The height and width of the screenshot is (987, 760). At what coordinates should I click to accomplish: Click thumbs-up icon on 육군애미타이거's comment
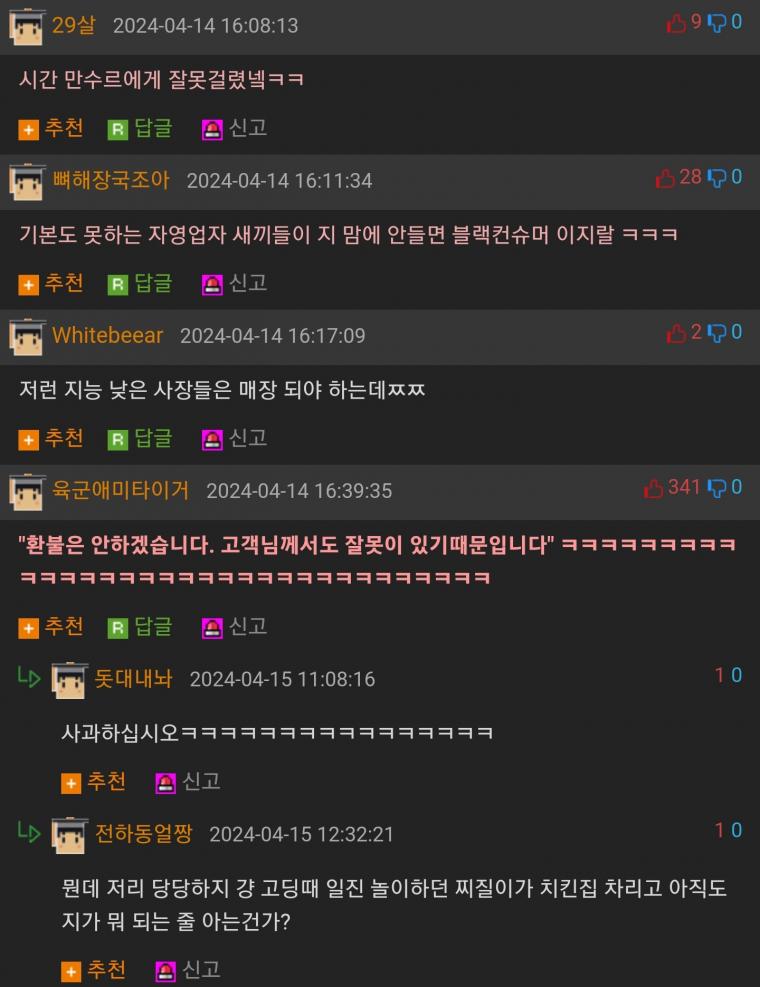[x=654, y=488]
